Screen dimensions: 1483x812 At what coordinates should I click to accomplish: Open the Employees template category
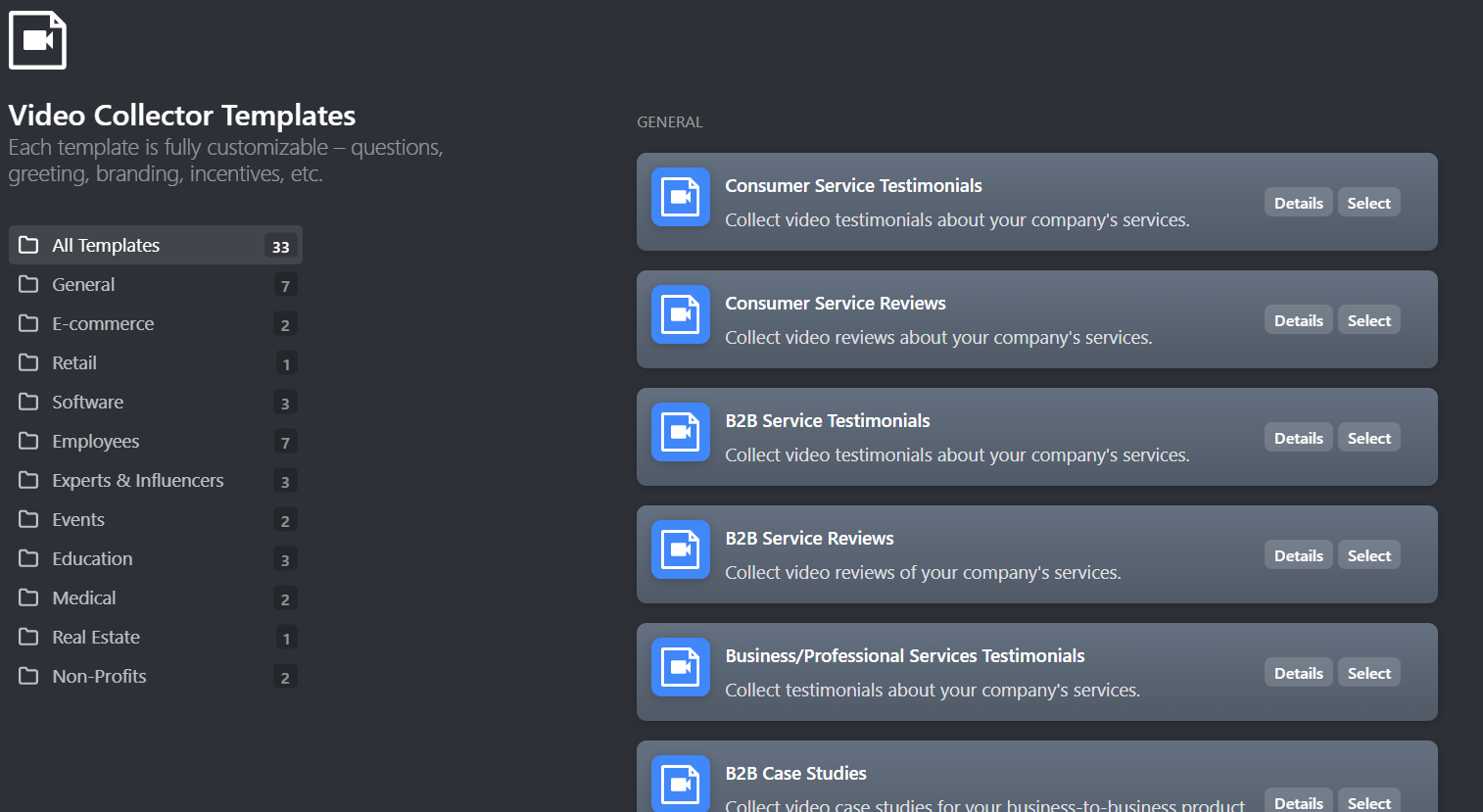pos(156,441)
